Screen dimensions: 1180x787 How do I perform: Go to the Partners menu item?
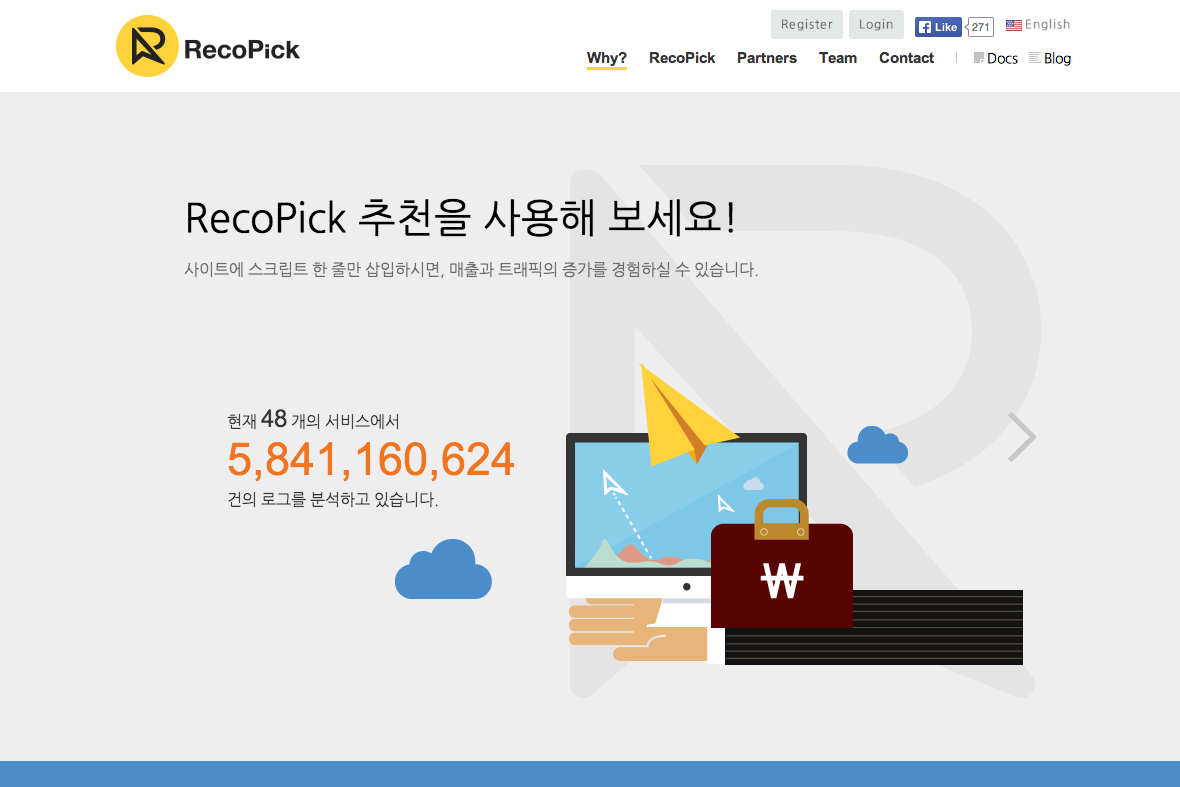767,58
